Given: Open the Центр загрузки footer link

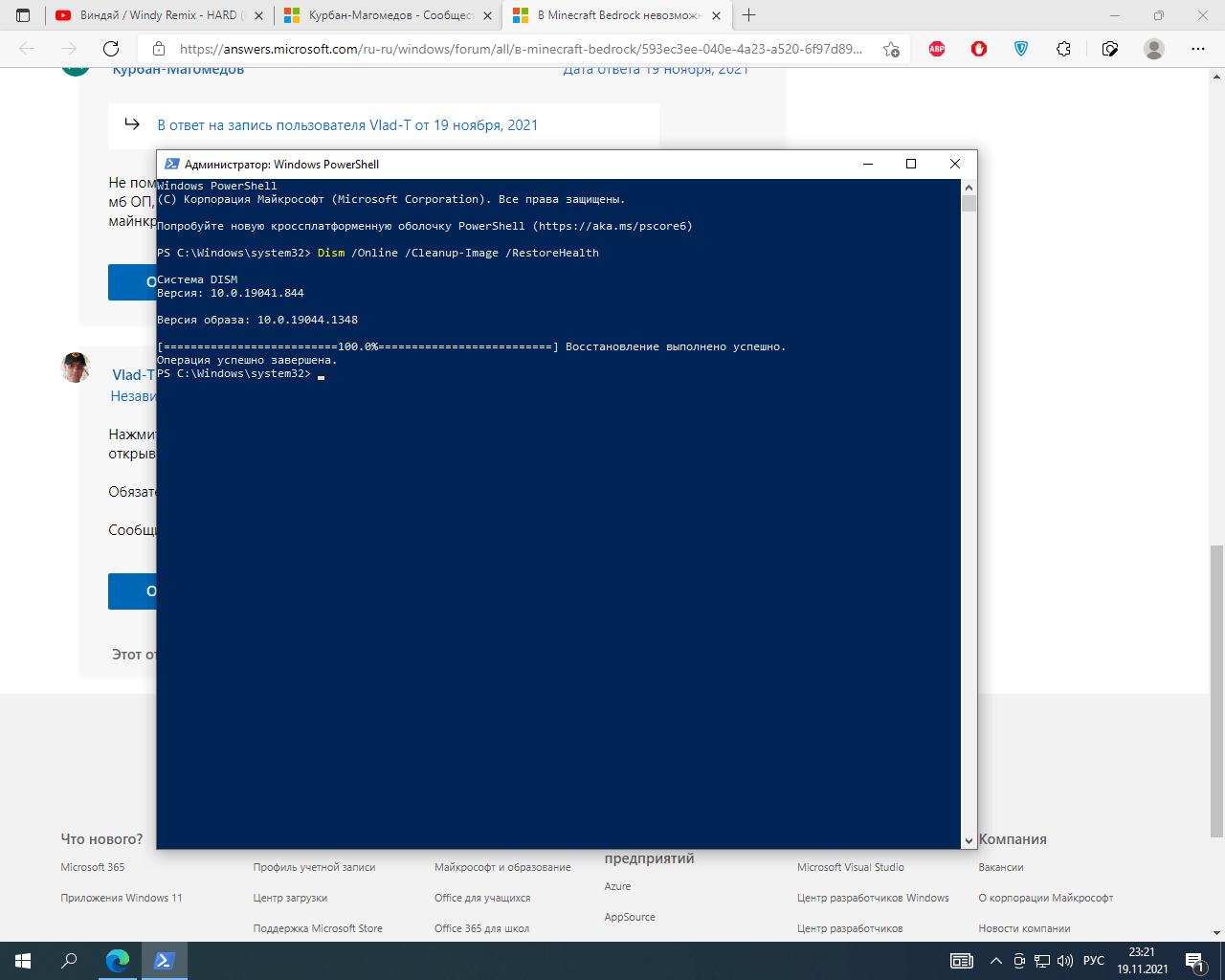Looking at the screenshot, I should tap(290, 898).
